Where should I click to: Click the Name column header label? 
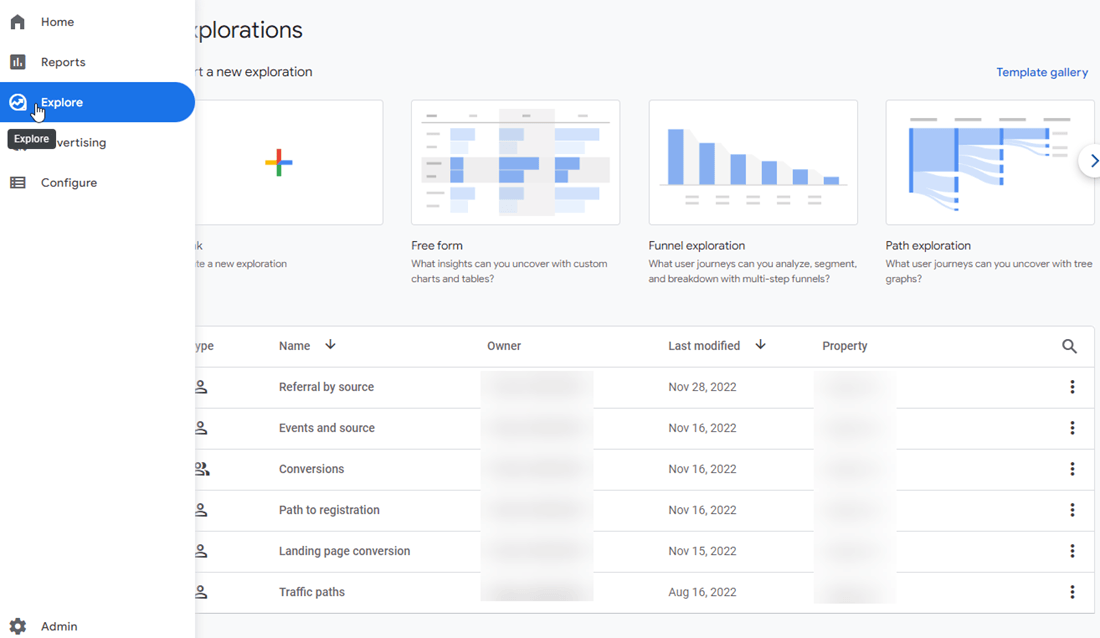click(x=294, y=346)
